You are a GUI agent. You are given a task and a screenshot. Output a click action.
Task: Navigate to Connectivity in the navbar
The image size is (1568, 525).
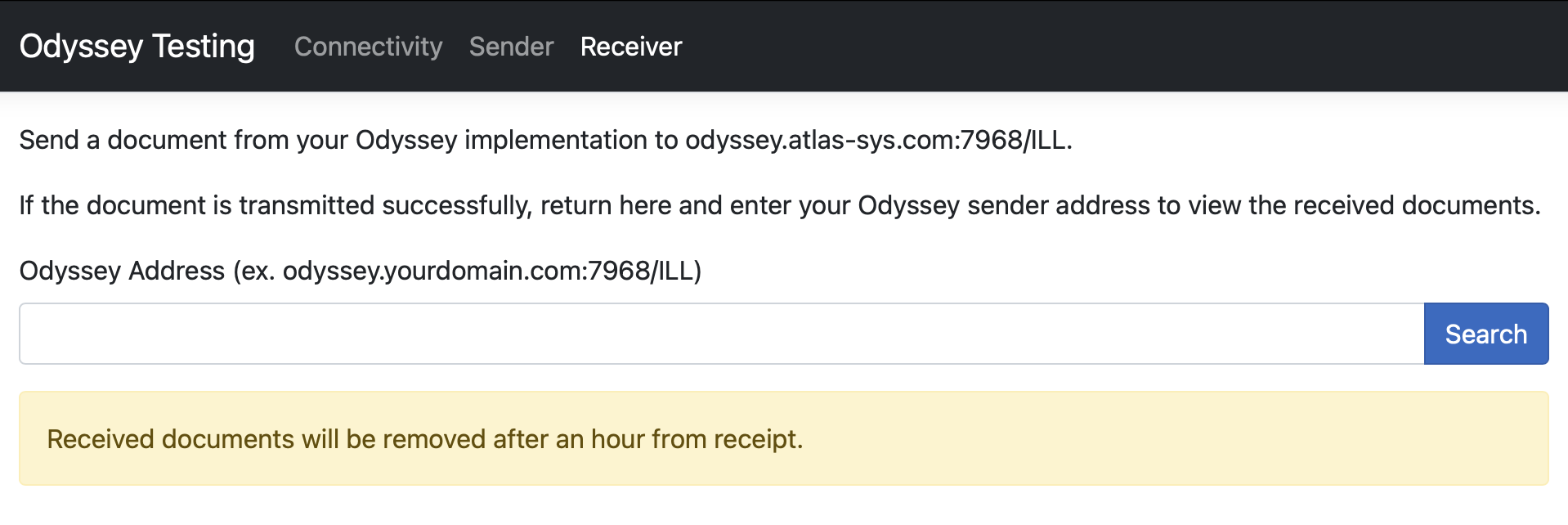tap(368, 47)
